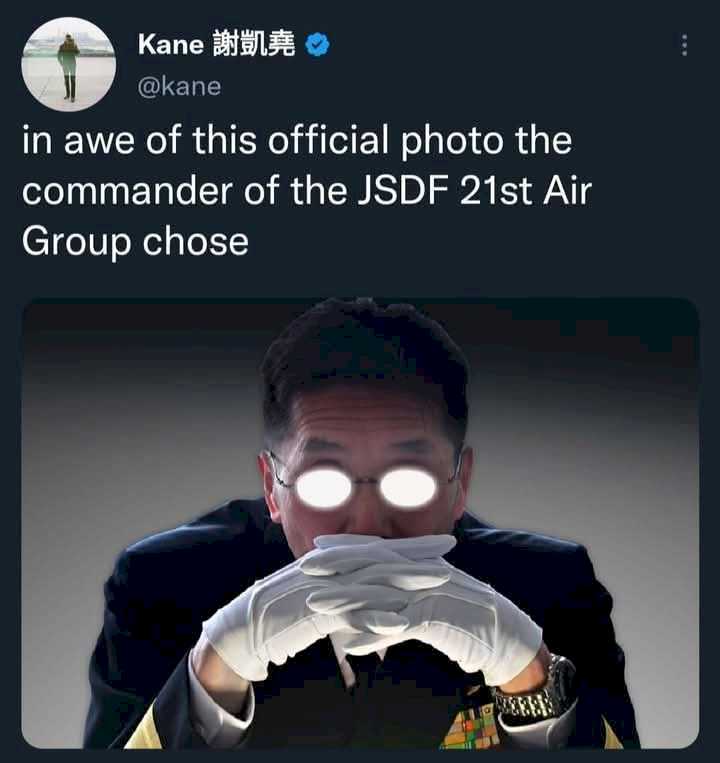
Task: Click the man's dark hair in the photo
Action: coord(362,360)
